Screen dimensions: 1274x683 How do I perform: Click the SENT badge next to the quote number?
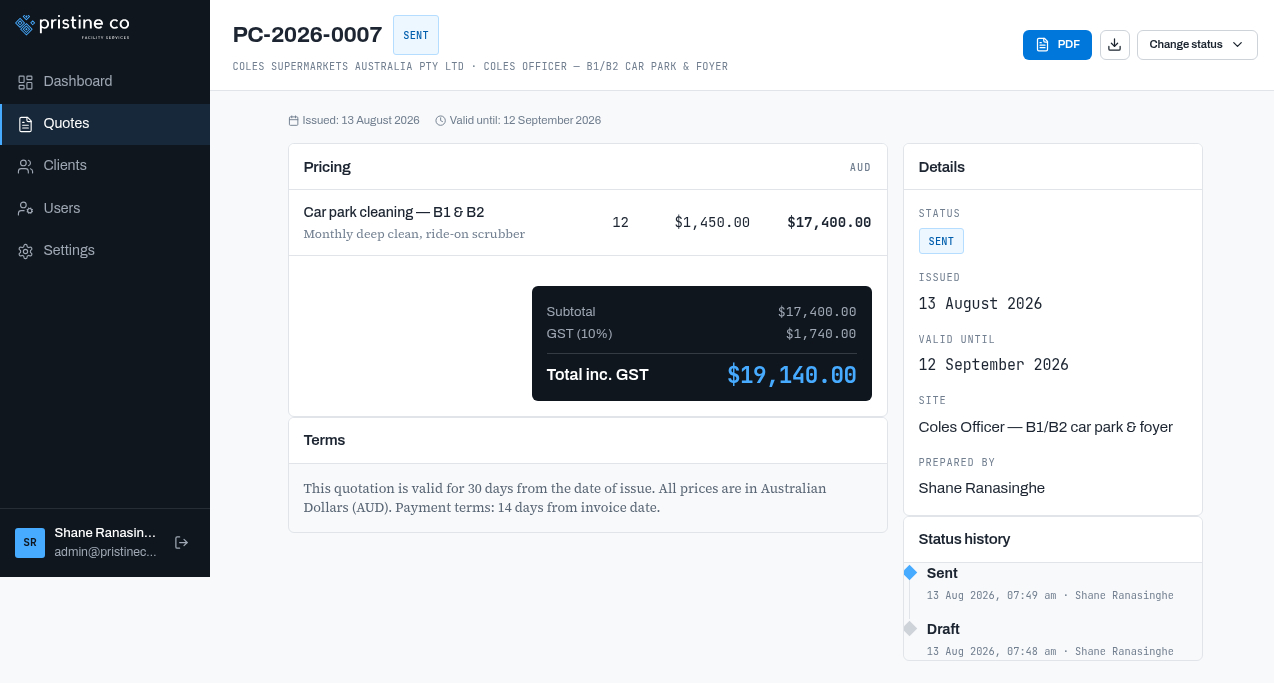click(416, 35)
